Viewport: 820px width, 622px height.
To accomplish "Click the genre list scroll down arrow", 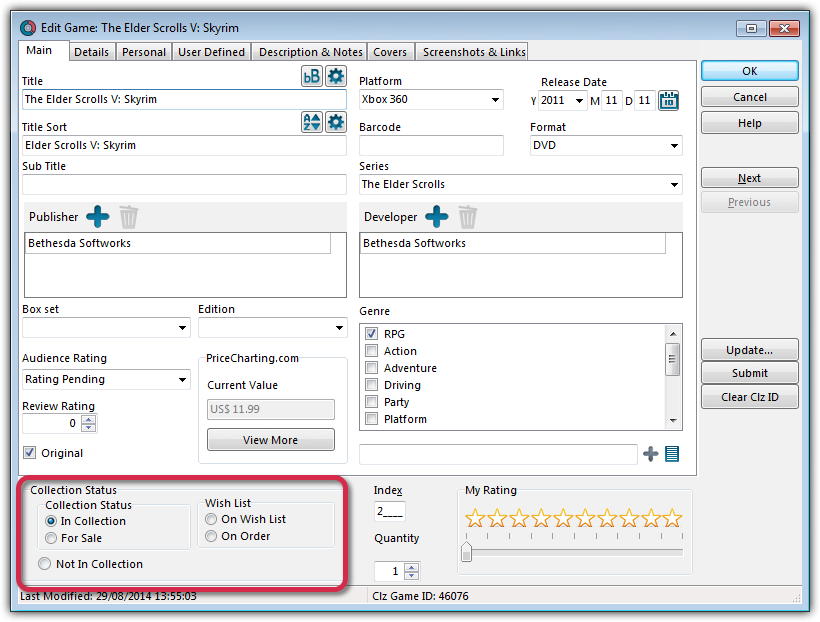I will (x=673, y=421).
